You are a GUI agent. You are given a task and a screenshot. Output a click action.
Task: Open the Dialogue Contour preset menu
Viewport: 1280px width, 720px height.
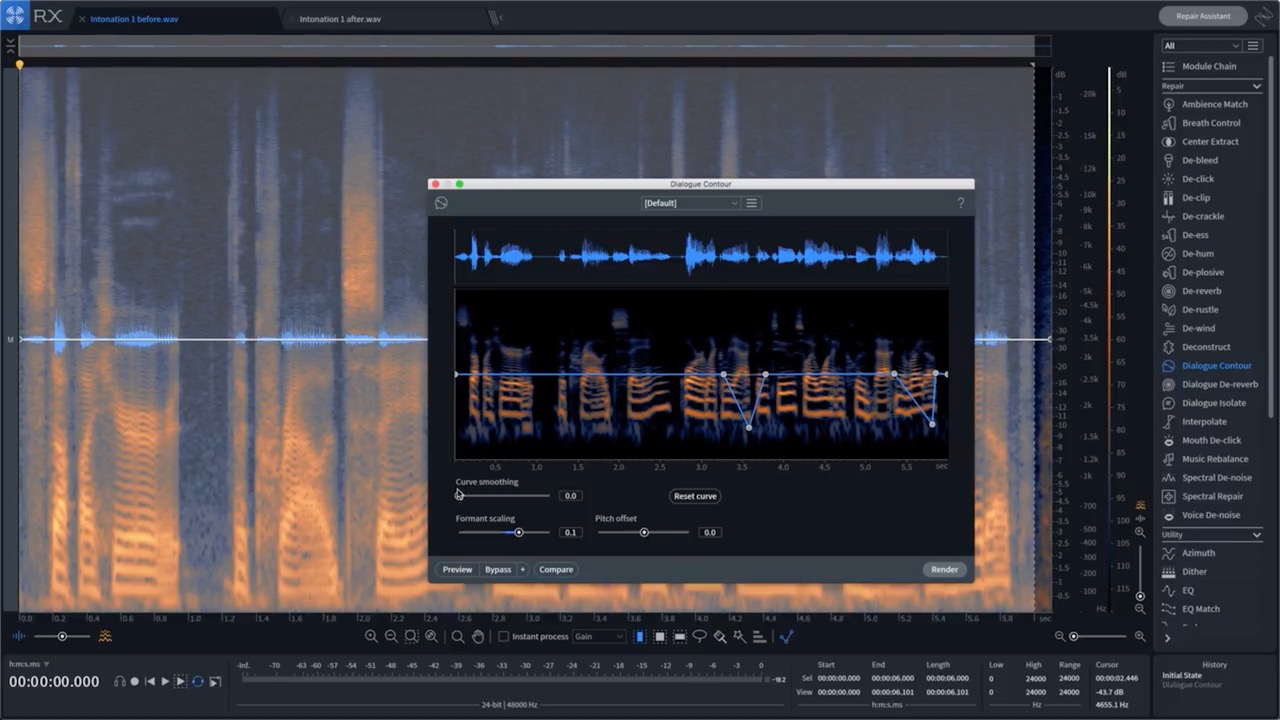point(752,203)
